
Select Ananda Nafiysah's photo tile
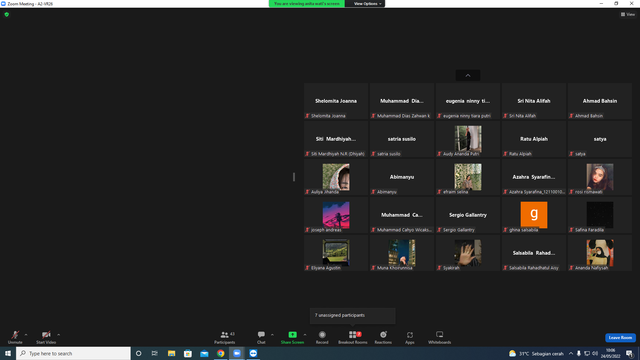[600, 253]
